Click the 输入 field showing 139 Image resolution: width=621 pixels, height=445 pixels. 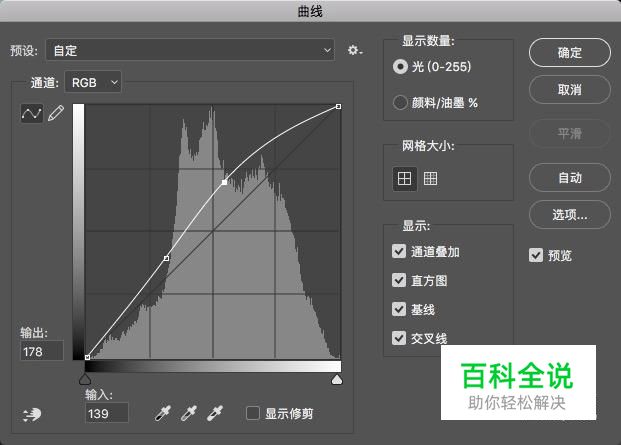[x=107, y=413]
